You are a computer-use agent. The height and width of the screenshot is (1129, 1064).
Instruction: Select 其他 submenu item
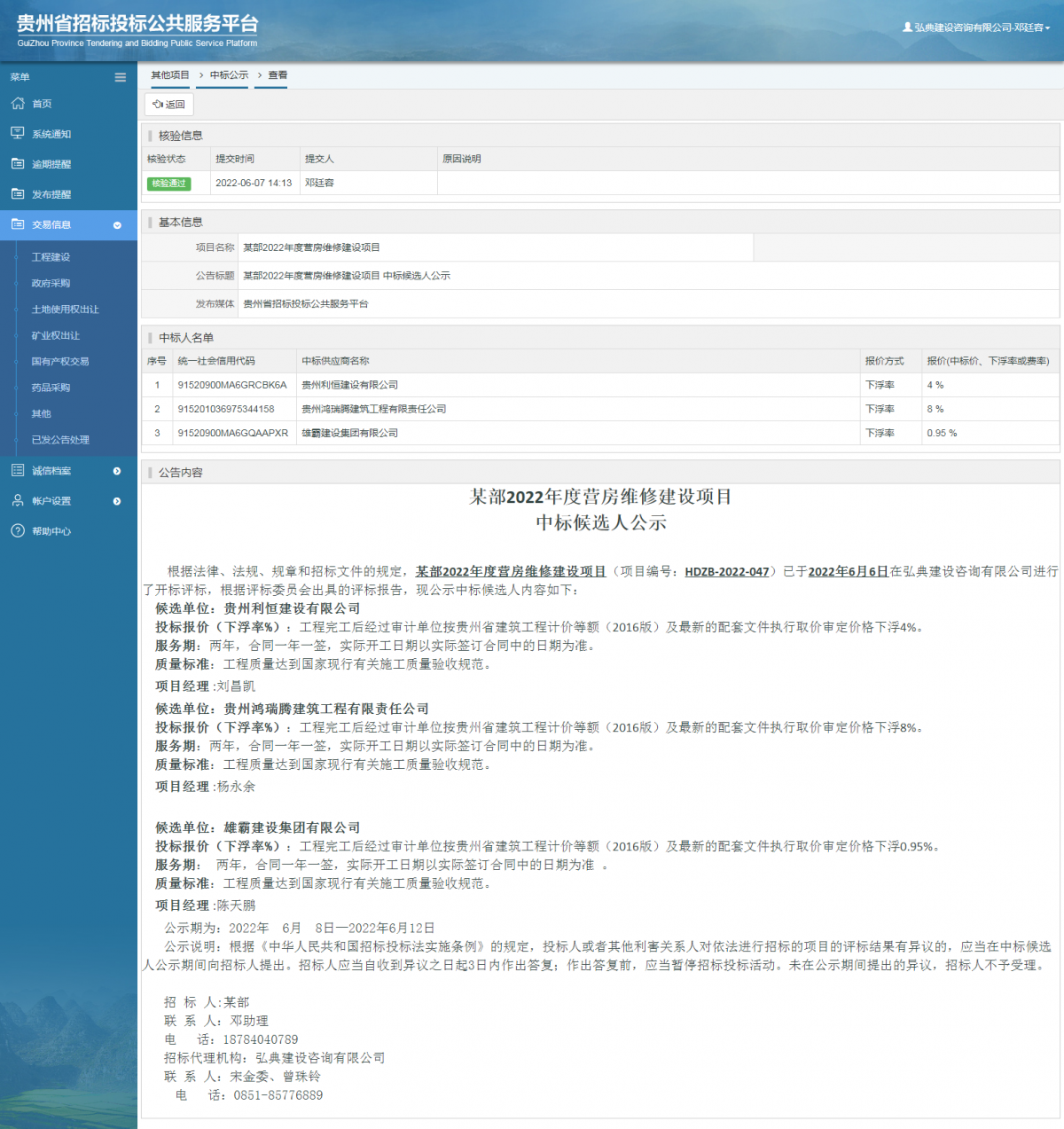click(x=42, y=413)
